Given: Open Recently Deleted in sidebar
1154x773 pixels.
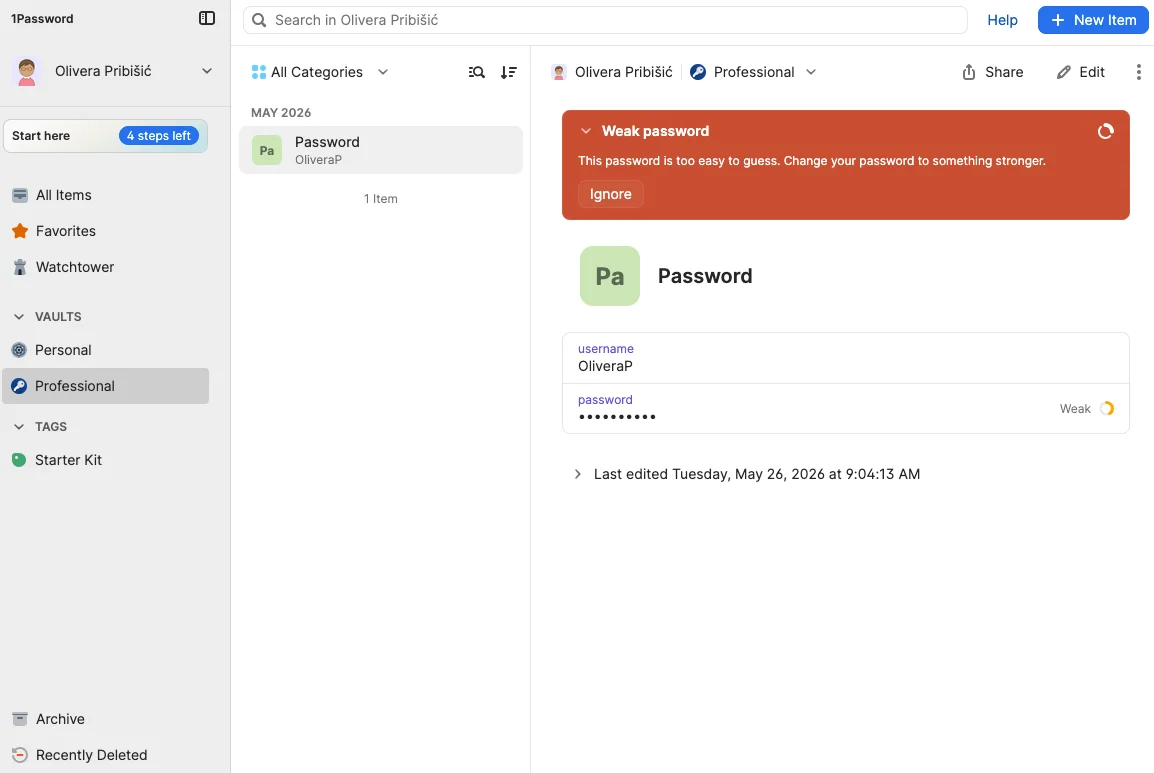Looking at the screenshot, I should pos(106,755).
